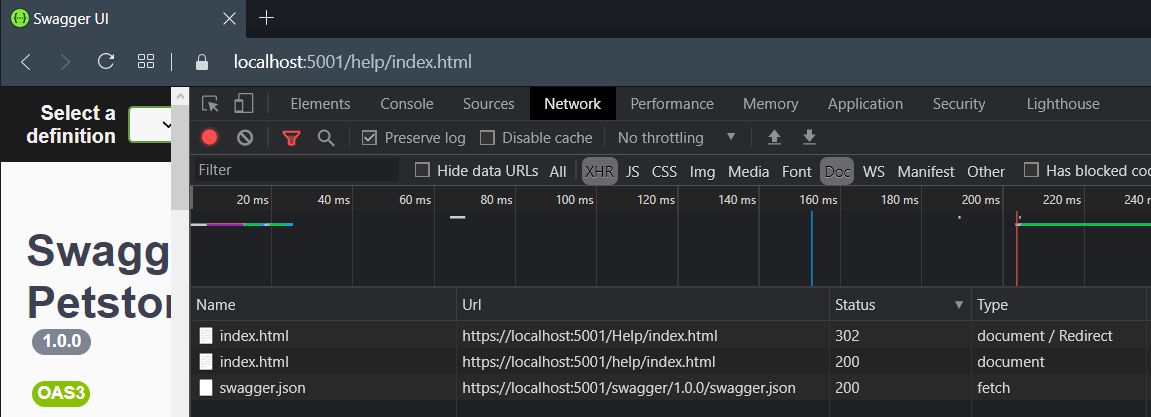Click the browser forward arrow
The height and width of the screenshot is (417, 1151).
pos(65,62)
